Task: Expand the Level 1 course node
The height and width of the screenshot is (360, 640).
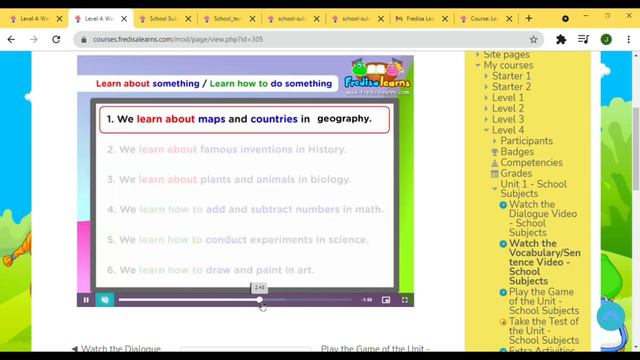Action: 486,98
